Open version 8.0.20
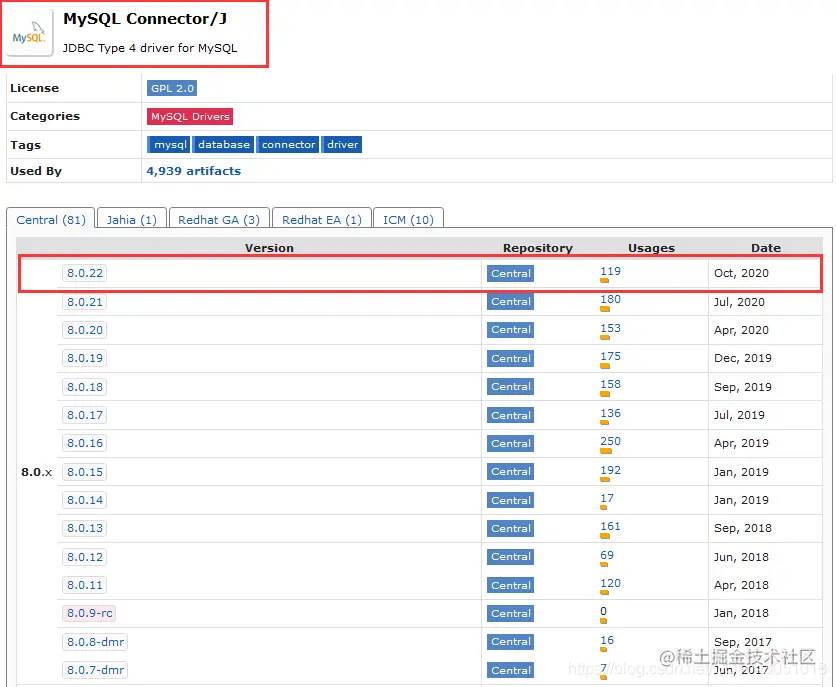The image size is (836, 687). click(x=84, y=330)
